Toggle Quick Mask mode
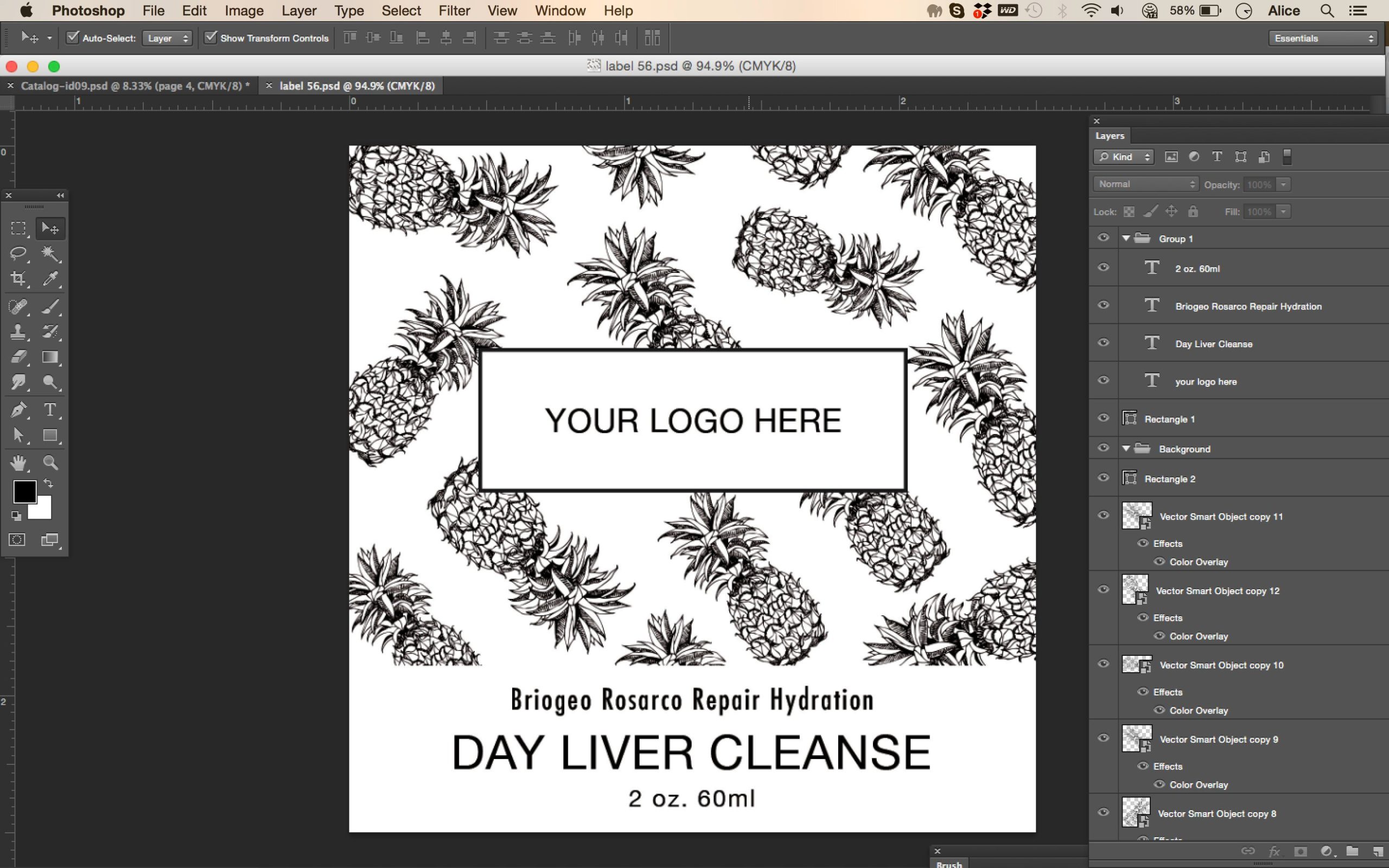 click(17, 540)
